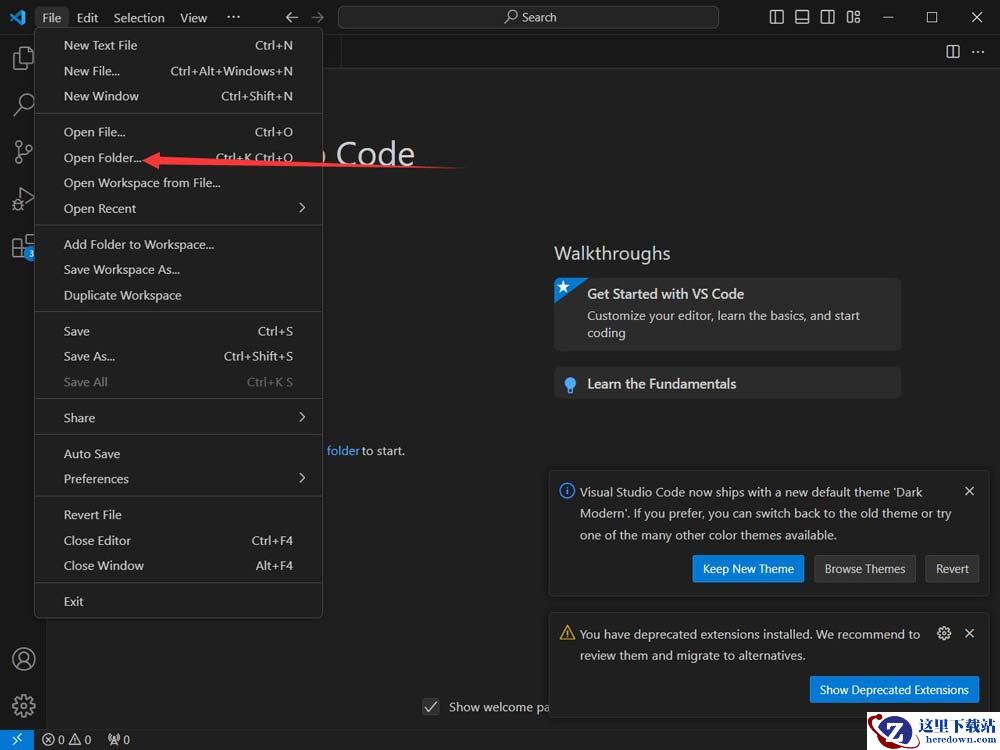Image resolution: width=1000 pixels, height=750 pixels.
Task: Choose Open Workspace from File...
Action: (x=179, y=183)
